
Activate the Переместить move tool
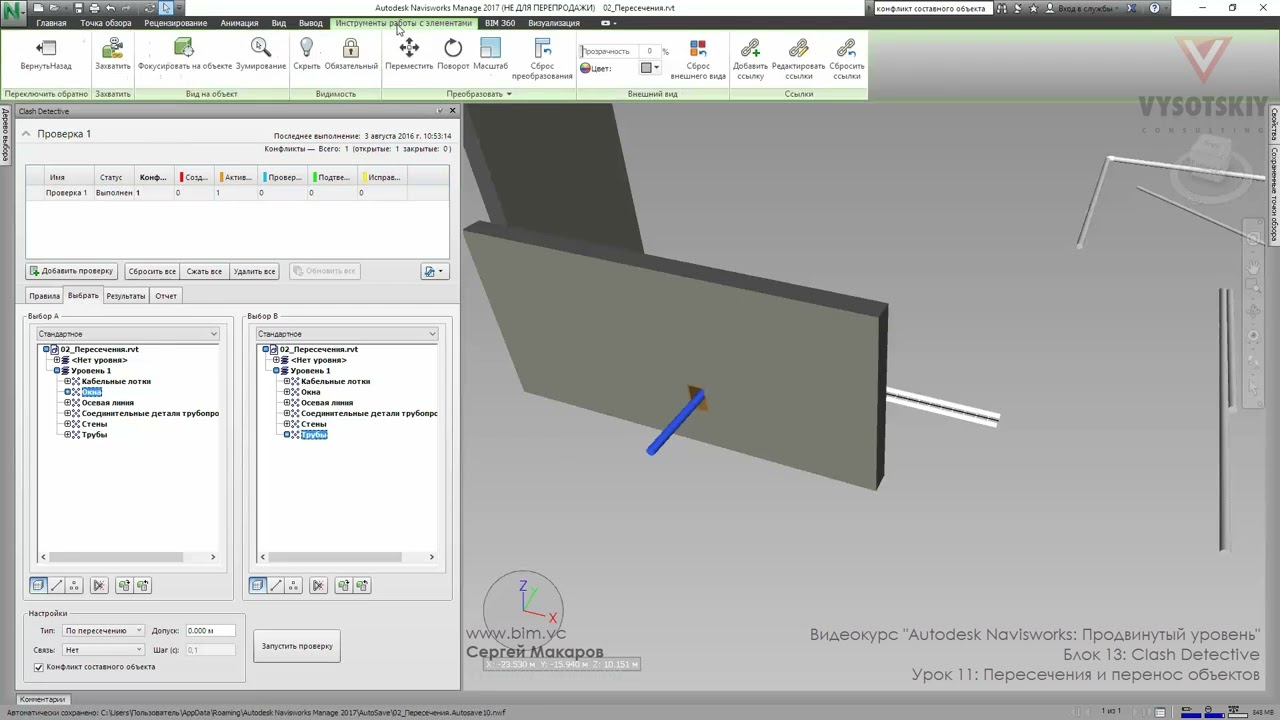409,55
